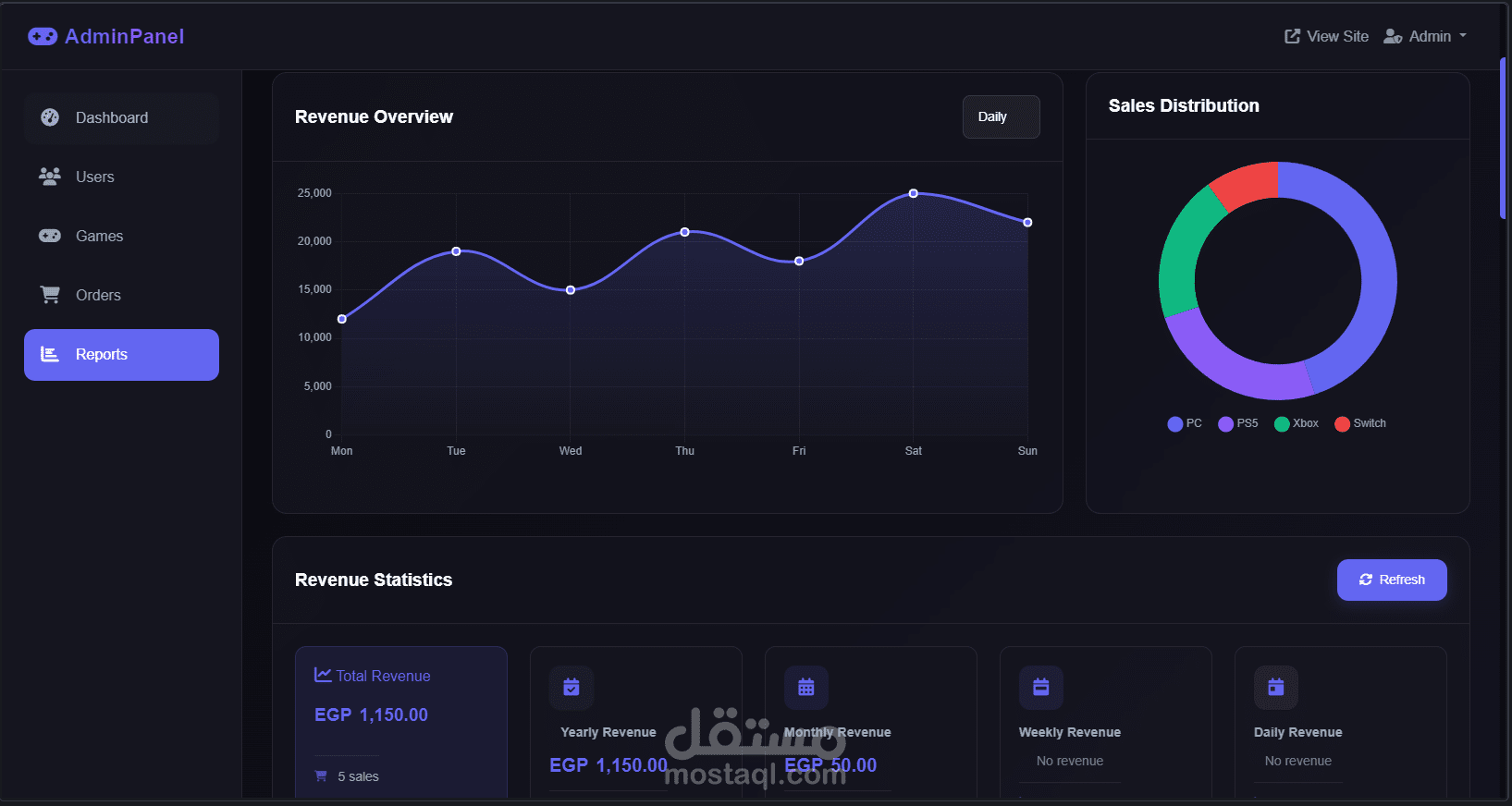Click the Total Revenue line chart icon
Viewport: 1512px width, 806px height.
pos(323,675)
